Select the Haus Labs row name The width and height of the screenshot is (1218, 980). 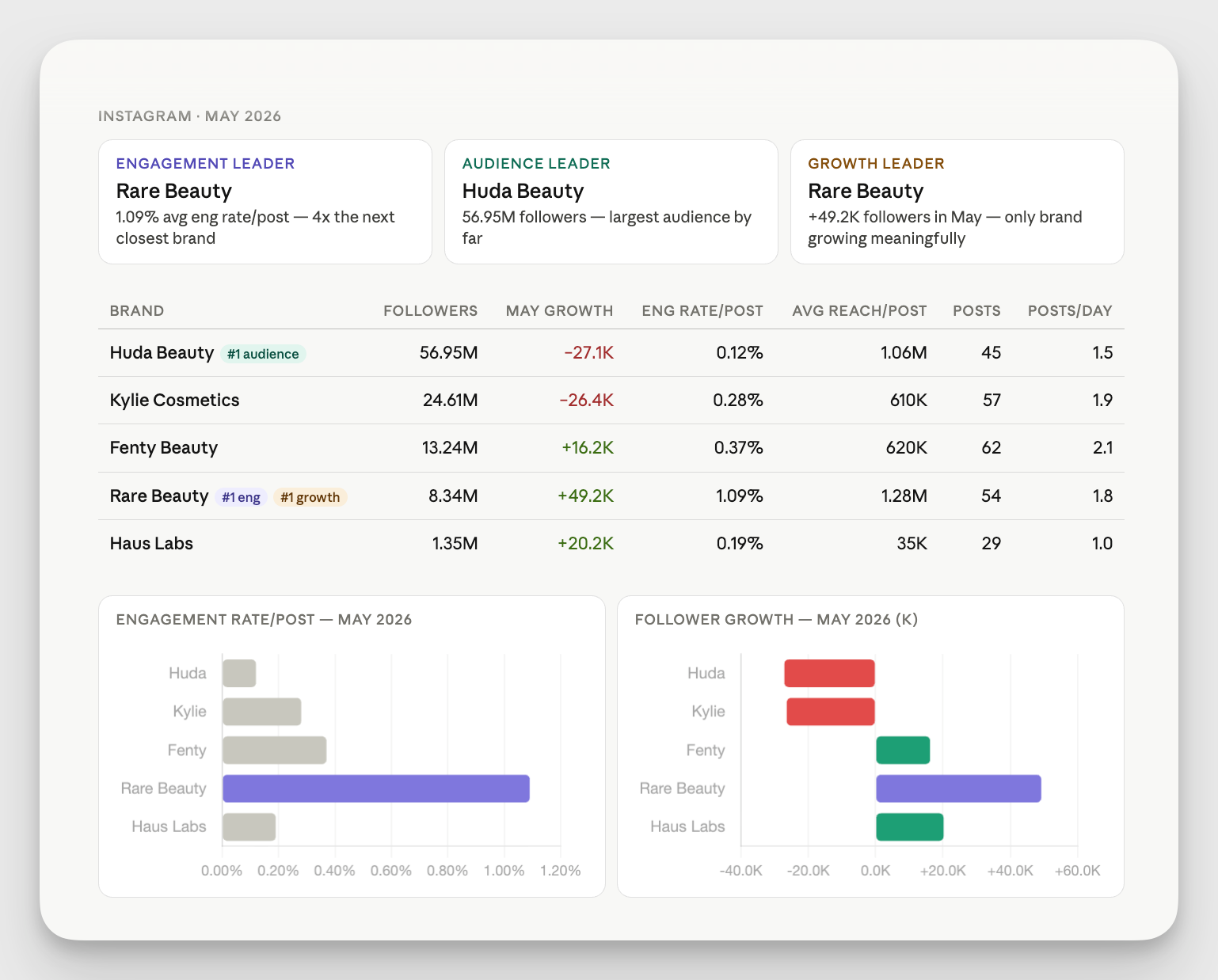[151, 544]
